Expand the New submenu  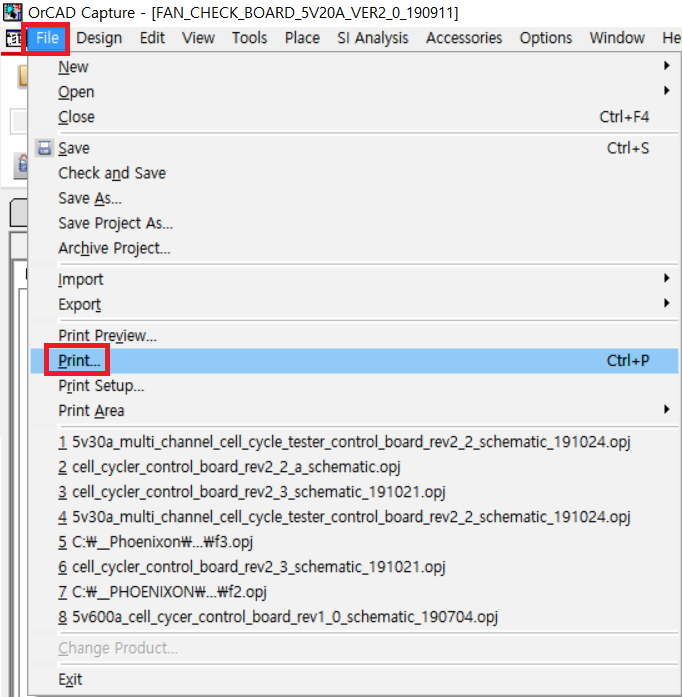click(x=354, y=67)
